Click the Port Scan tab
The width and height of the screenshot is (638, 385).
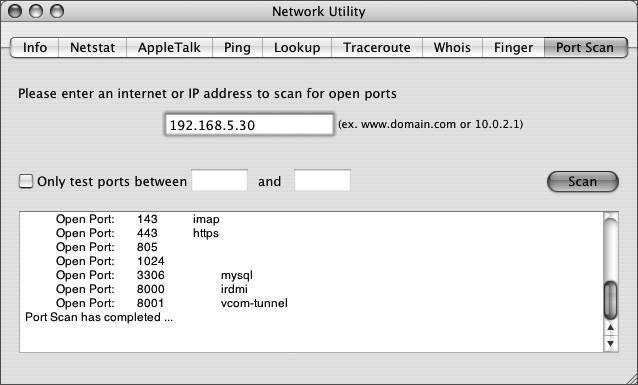[x=585, y=48]
